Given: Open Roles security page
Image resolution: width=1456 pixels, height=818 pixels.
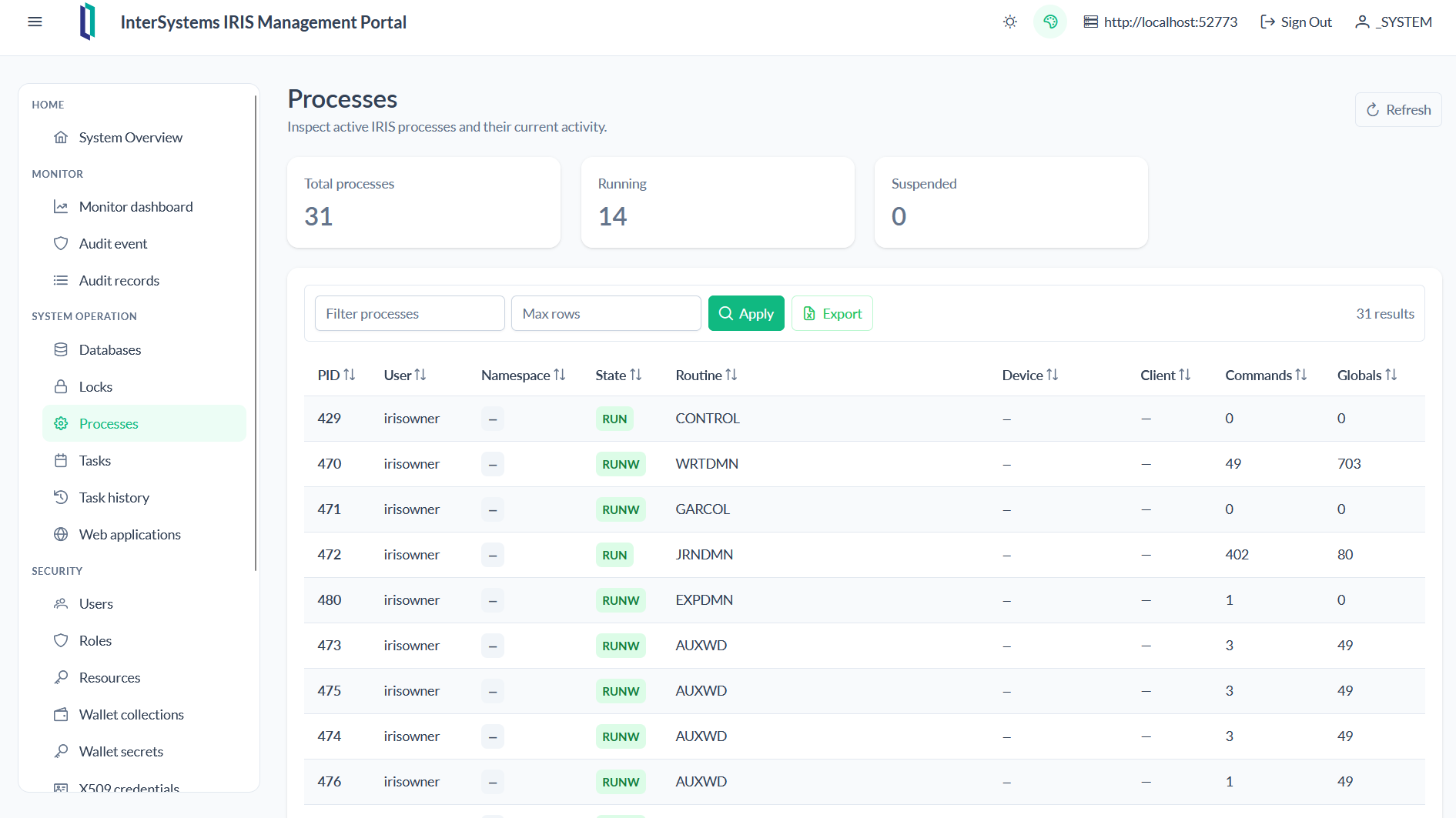Looking at the screenshot, I should pyautogui.click(x=144, y=641).
